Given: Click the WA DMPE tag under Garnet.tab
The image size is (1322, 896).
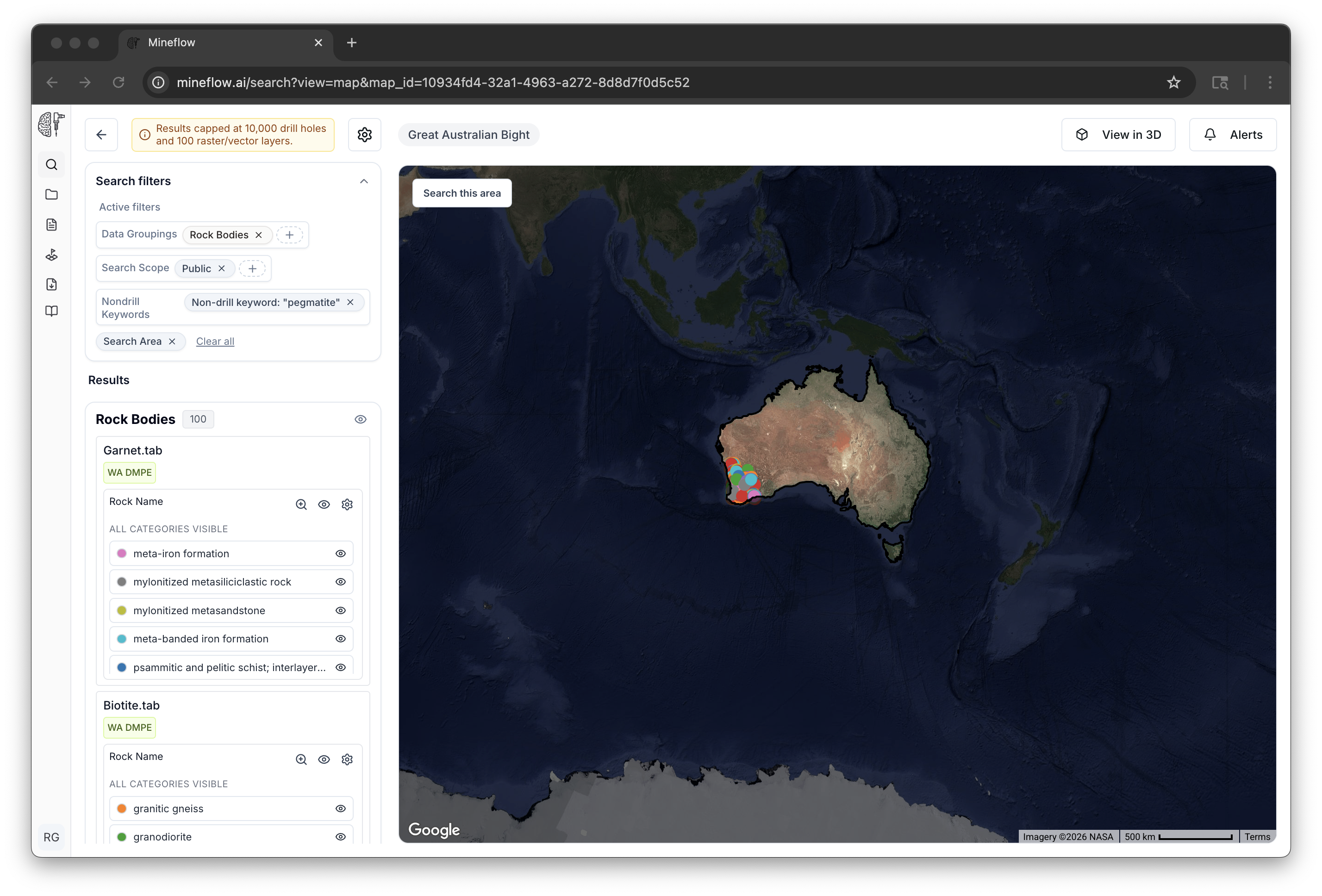Looking at the screenshot, I should pyautogui.click(x=130, y=472).
